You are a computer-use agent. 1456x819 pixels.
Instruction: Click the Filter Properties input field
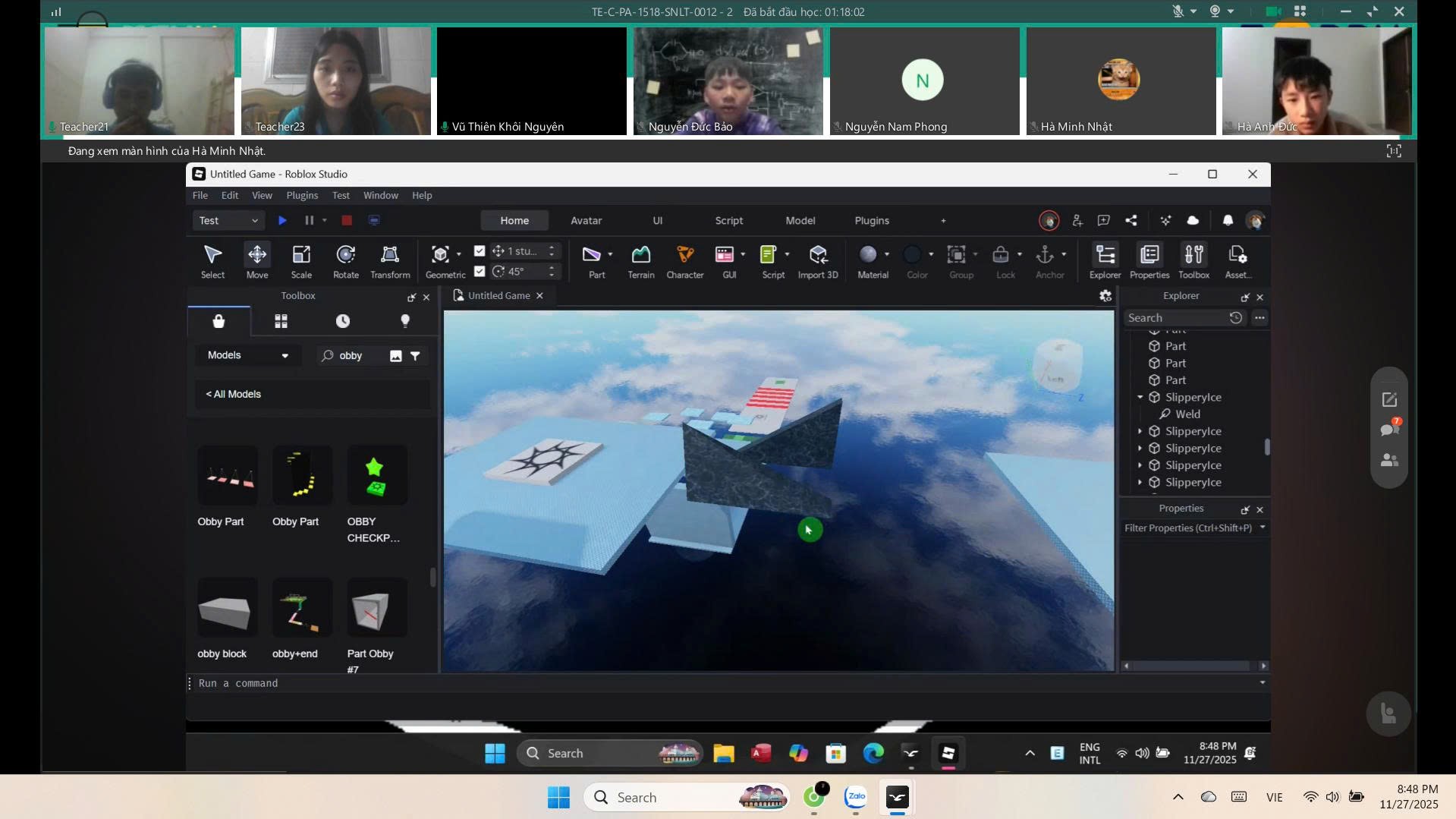pyautogui.click(x=1187, y=528)
